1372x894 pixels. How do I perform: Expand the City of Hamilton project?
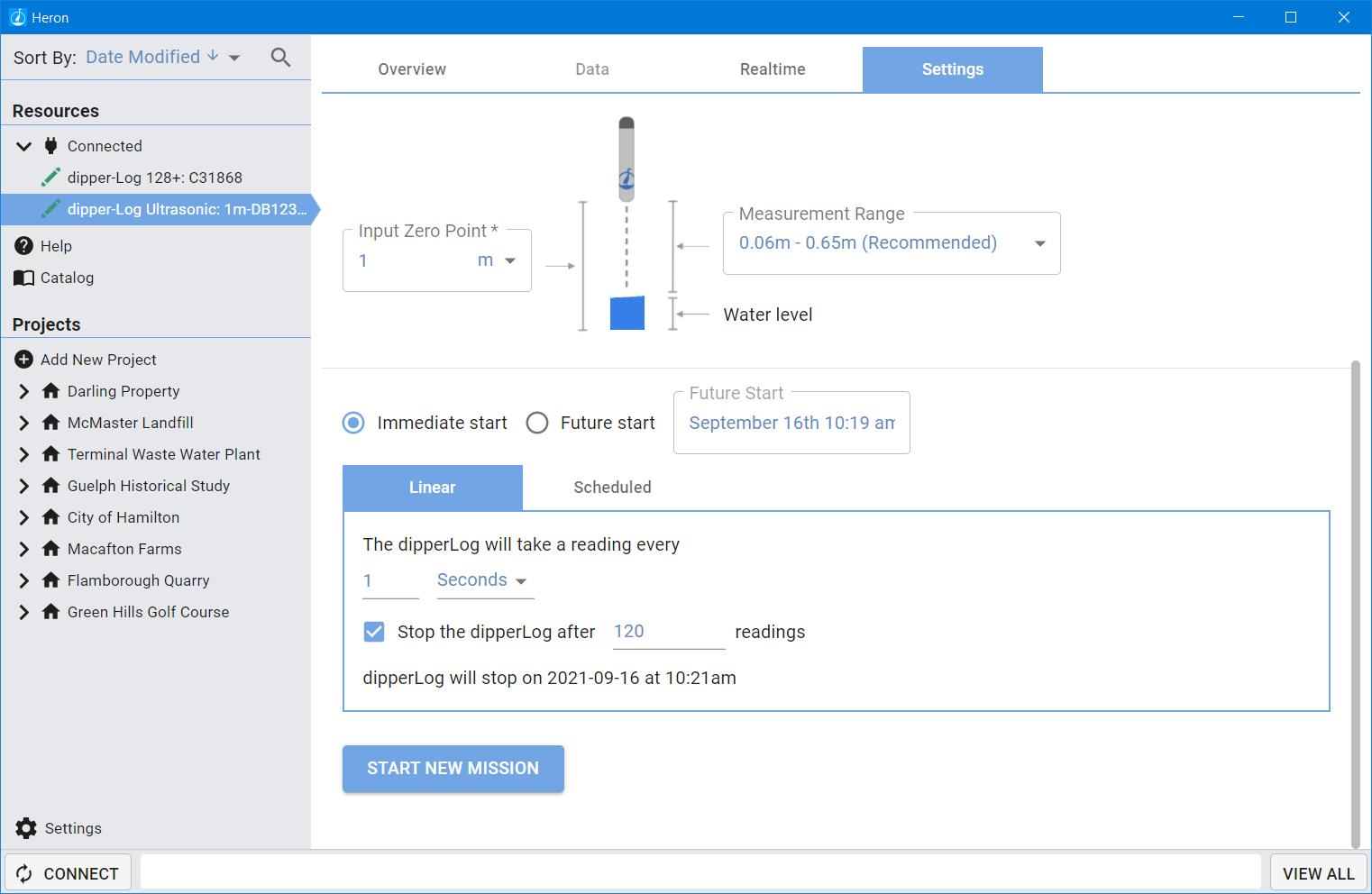(x=24, y=517)
